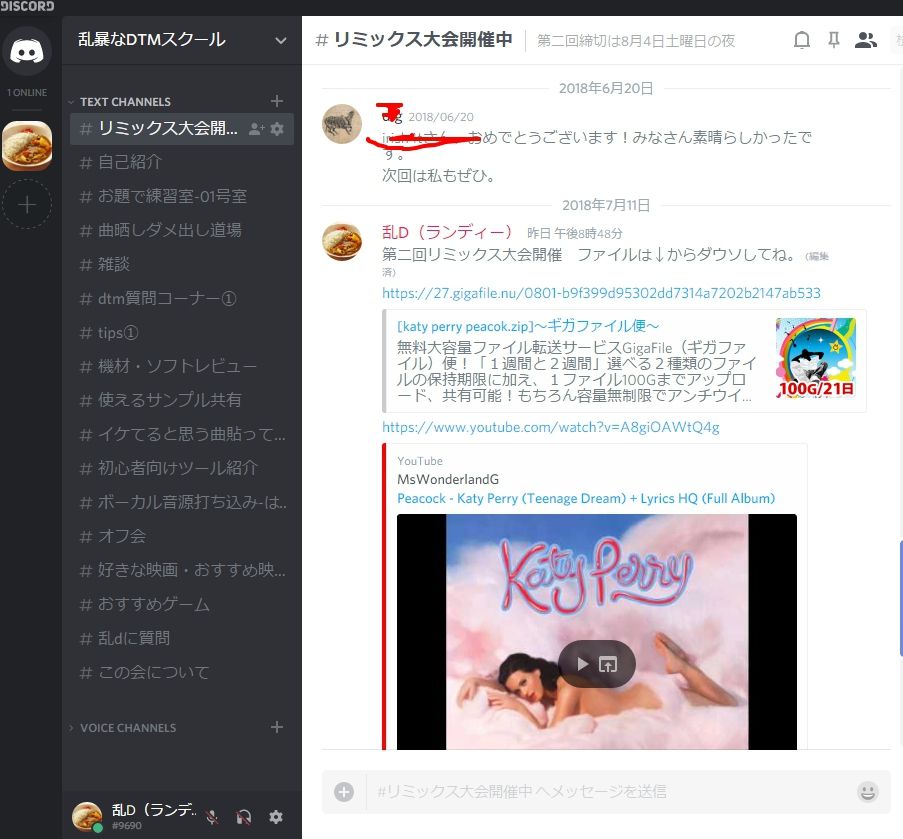Open notification bell settings
Image resolution: width=903 pixels, height=839 pixels.
tap(802, 40)
